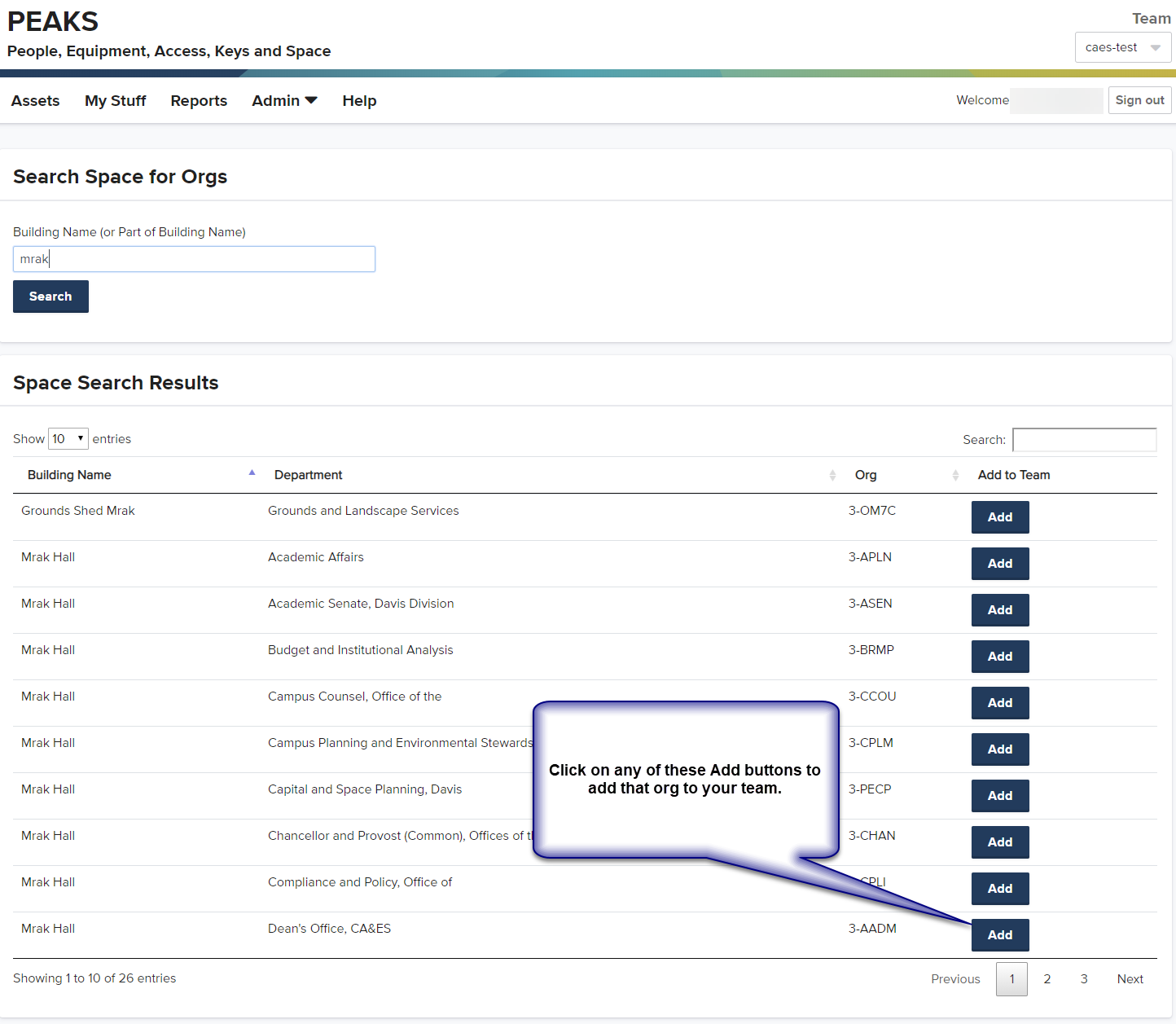Open the Reports menu item
This screenshot has height=1024, width=1176.
pos(199,101)
